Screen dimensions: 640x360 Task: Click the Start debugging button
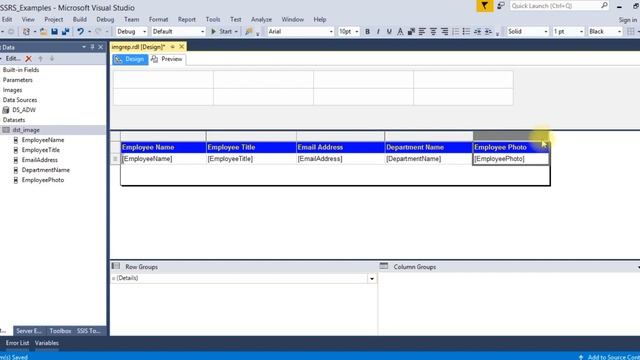point(221,31)
